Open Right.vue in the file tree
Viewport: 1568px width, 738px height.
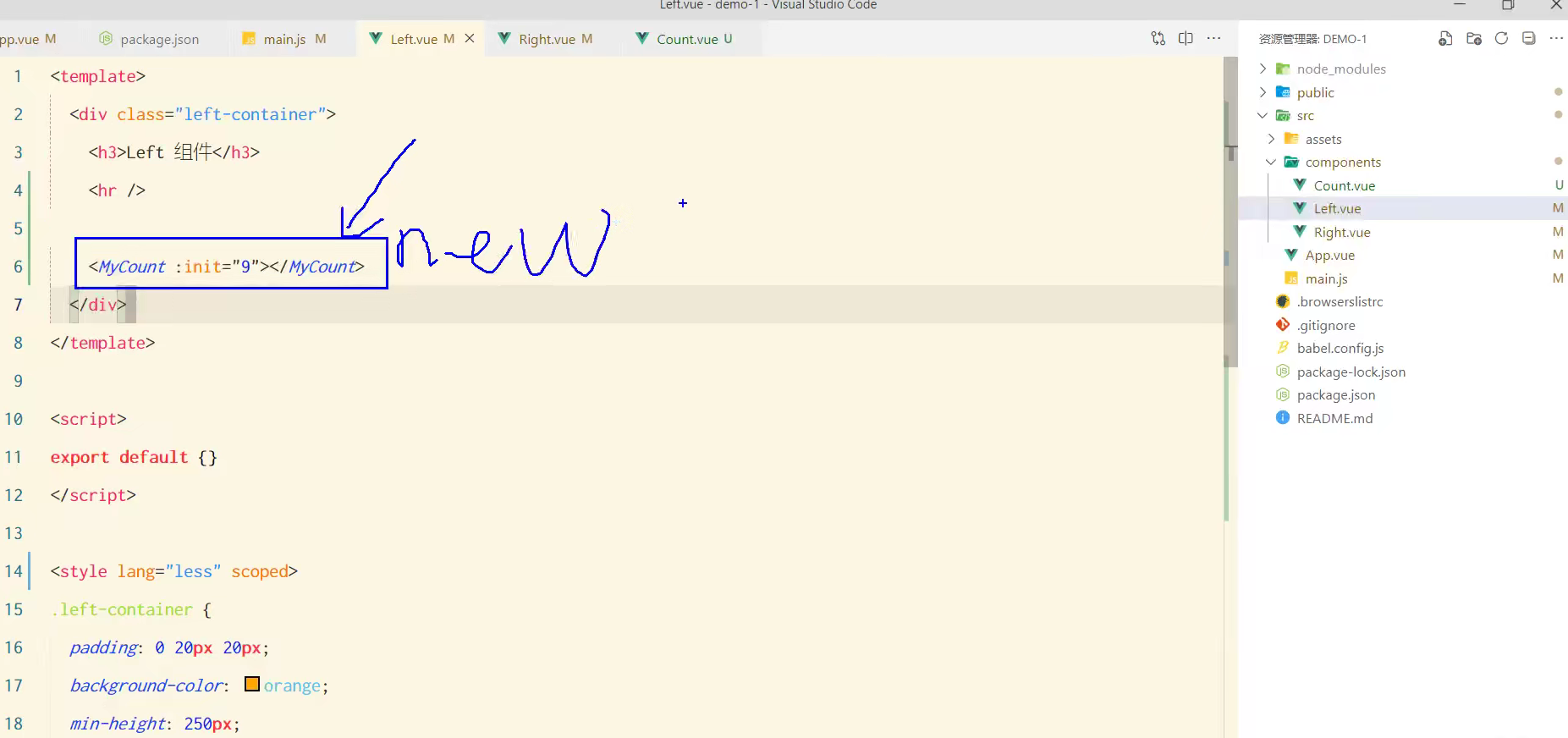pyautogui.click(x=1341, y=232)
